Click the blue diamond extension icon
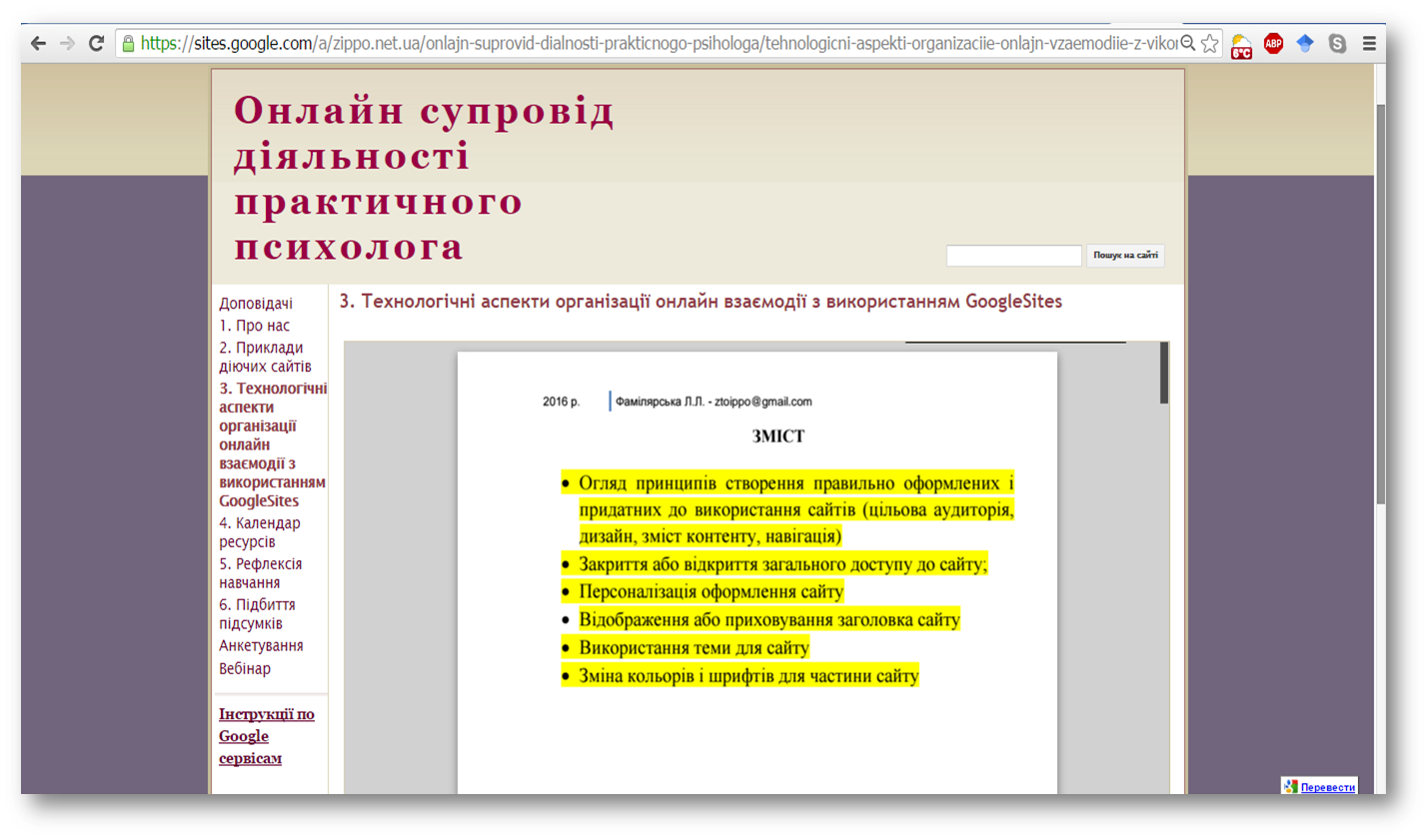This screenshot has height=840, width=1428. click(x=1305, y=43)
